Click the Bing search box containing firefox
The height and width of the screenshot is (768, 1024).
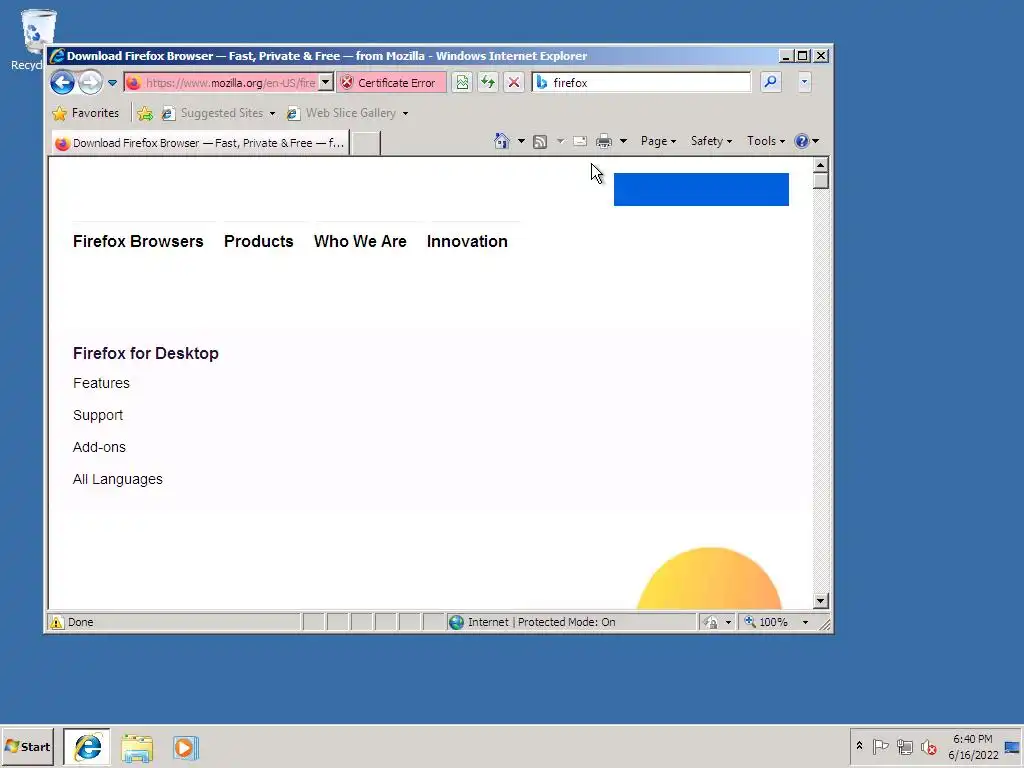point(641,83)
